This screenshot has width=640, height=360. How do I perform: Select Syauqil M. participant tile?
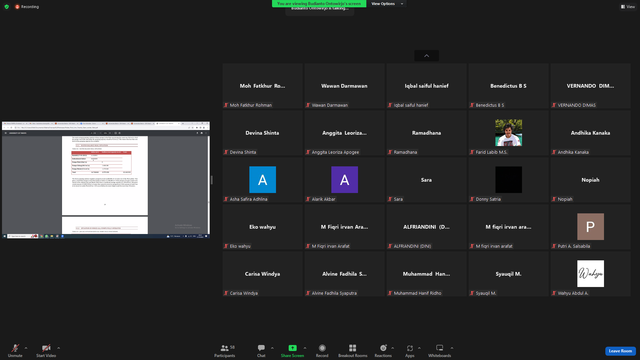coord(508,273)
